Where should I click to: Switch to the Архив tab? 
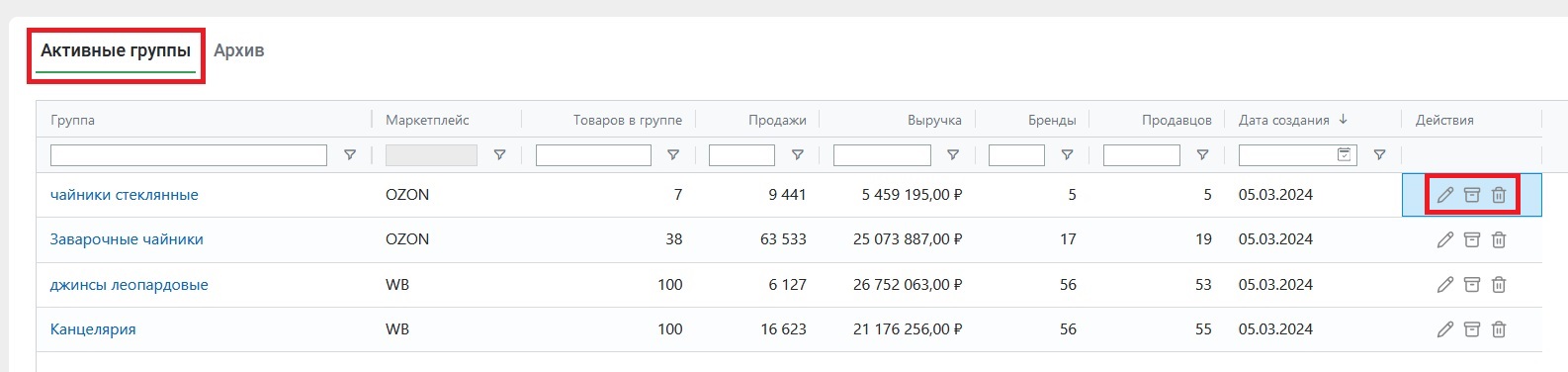[239, 50]
